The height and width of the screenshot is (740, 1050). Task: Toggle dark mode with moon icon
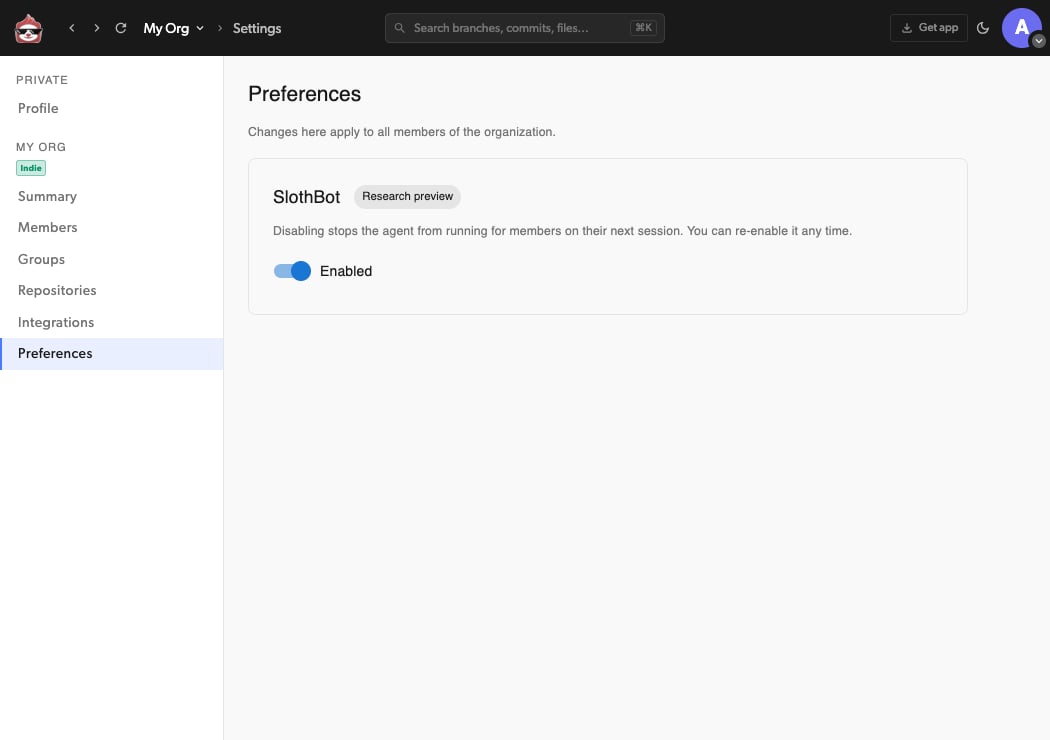point(982,28)
